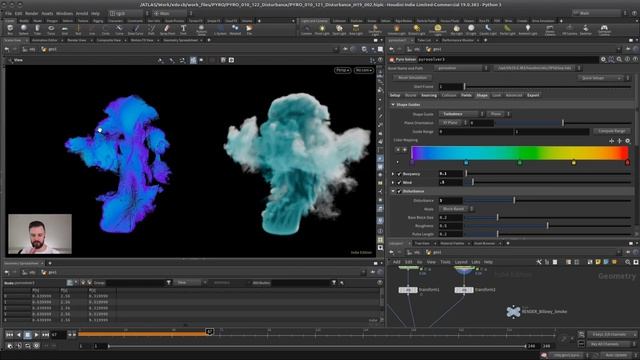Click the Start Frame input field
640x360 pixels.
point(451,87)
